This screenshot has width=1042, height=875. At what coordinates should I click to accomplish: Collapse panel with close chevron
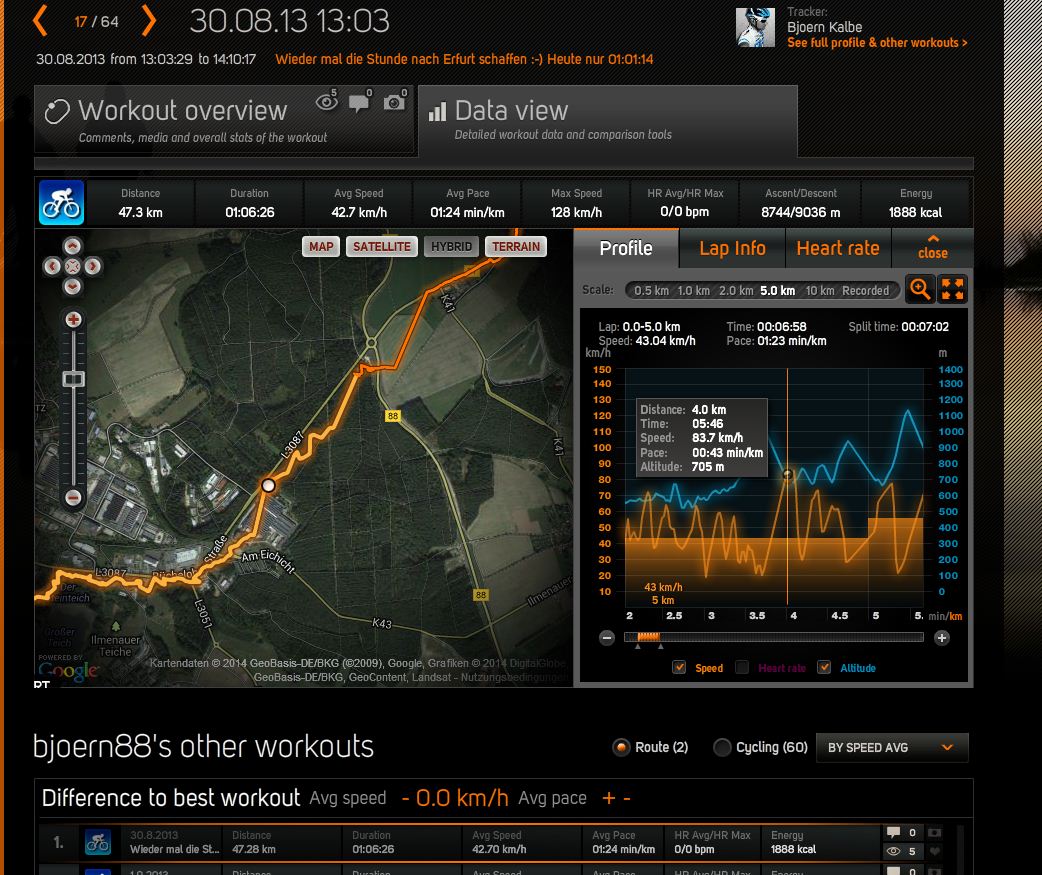click(x=932, y=247)
